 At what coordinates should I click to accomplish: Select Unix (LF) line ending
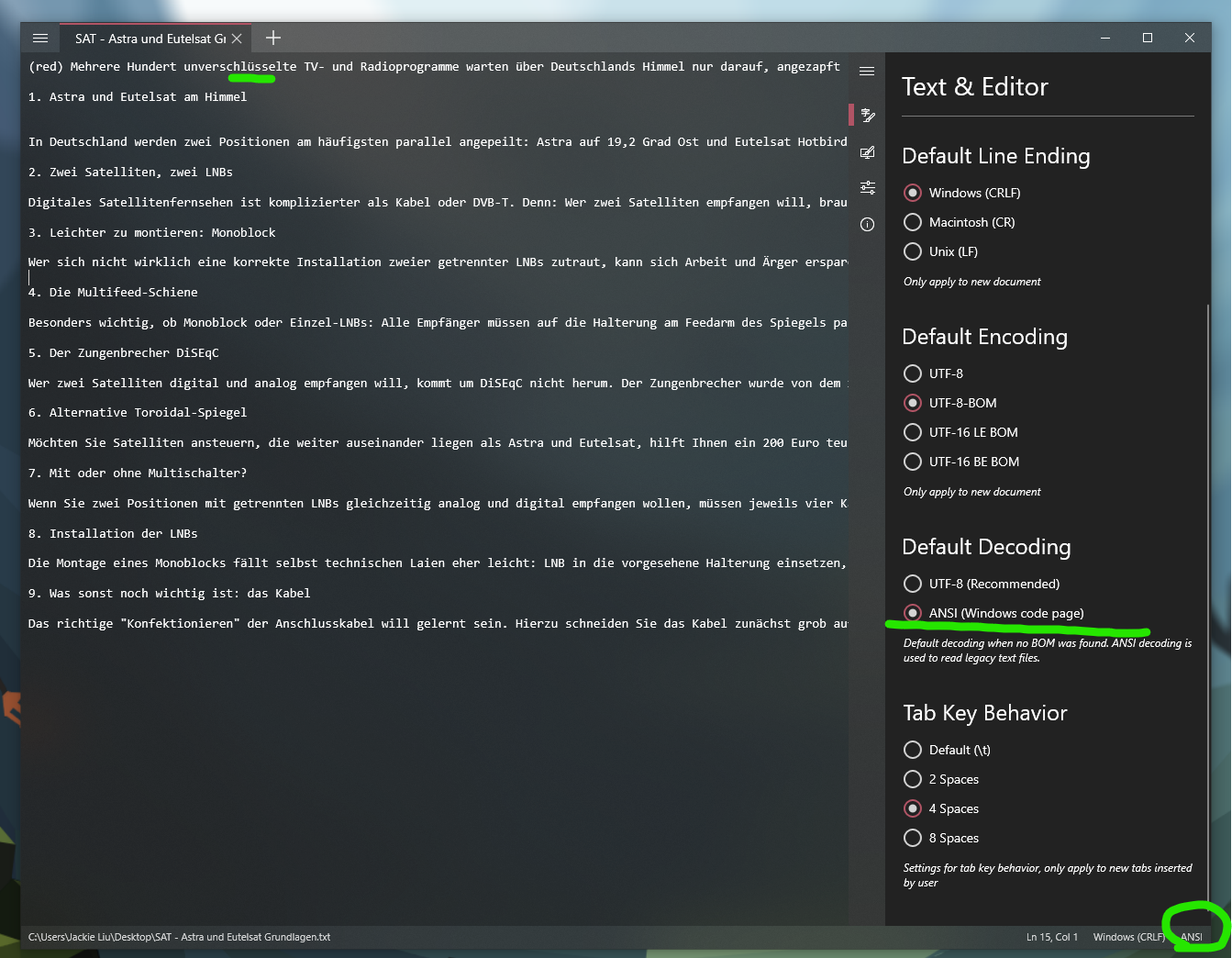(913, 251)
